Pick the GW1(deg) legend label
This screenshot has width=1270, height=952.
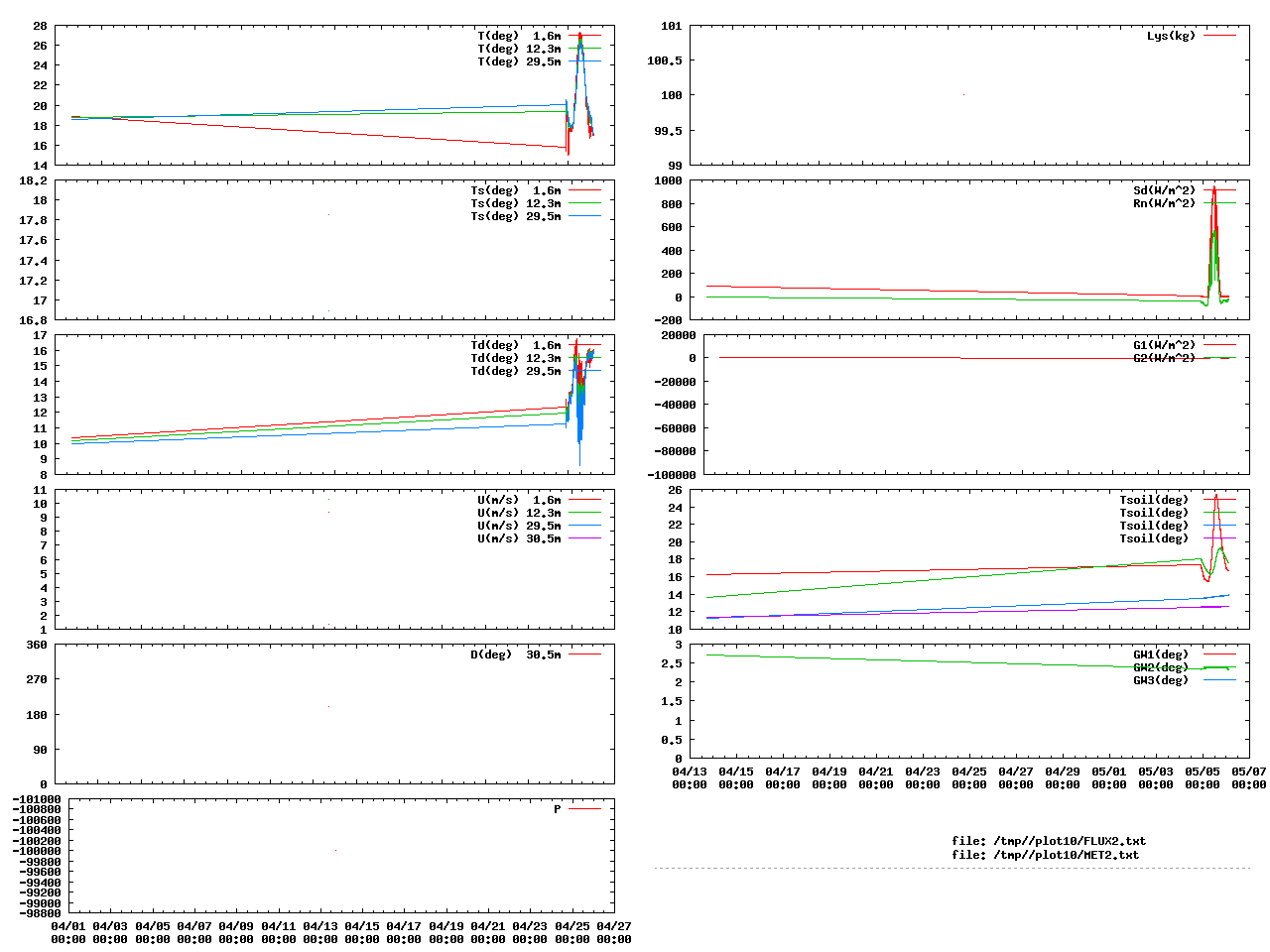(1161, 654)
